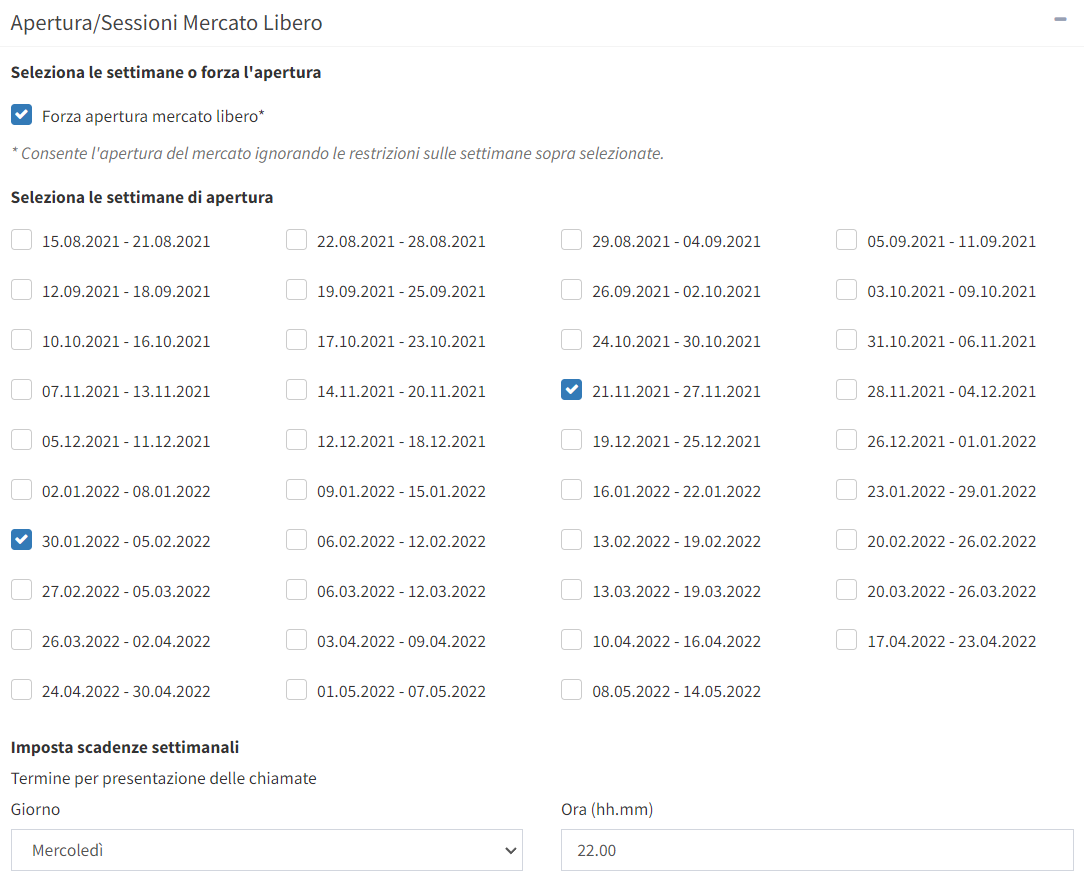Uncheck week 30.01.2022 - 05.02.2022
Screen dimensions: 1084x884
pyautogui.click(x=21, y=540)
